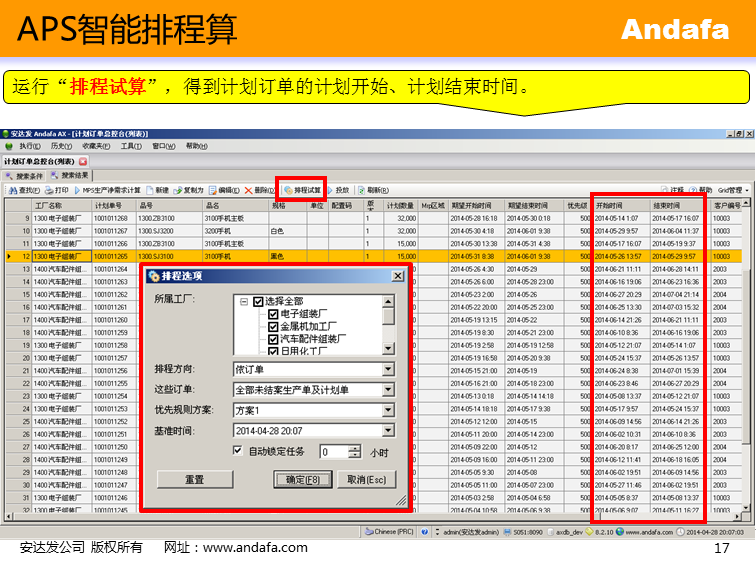Screen dimensions: 756x567
Task: Click the 确定(F8) button
Action: 302,479
